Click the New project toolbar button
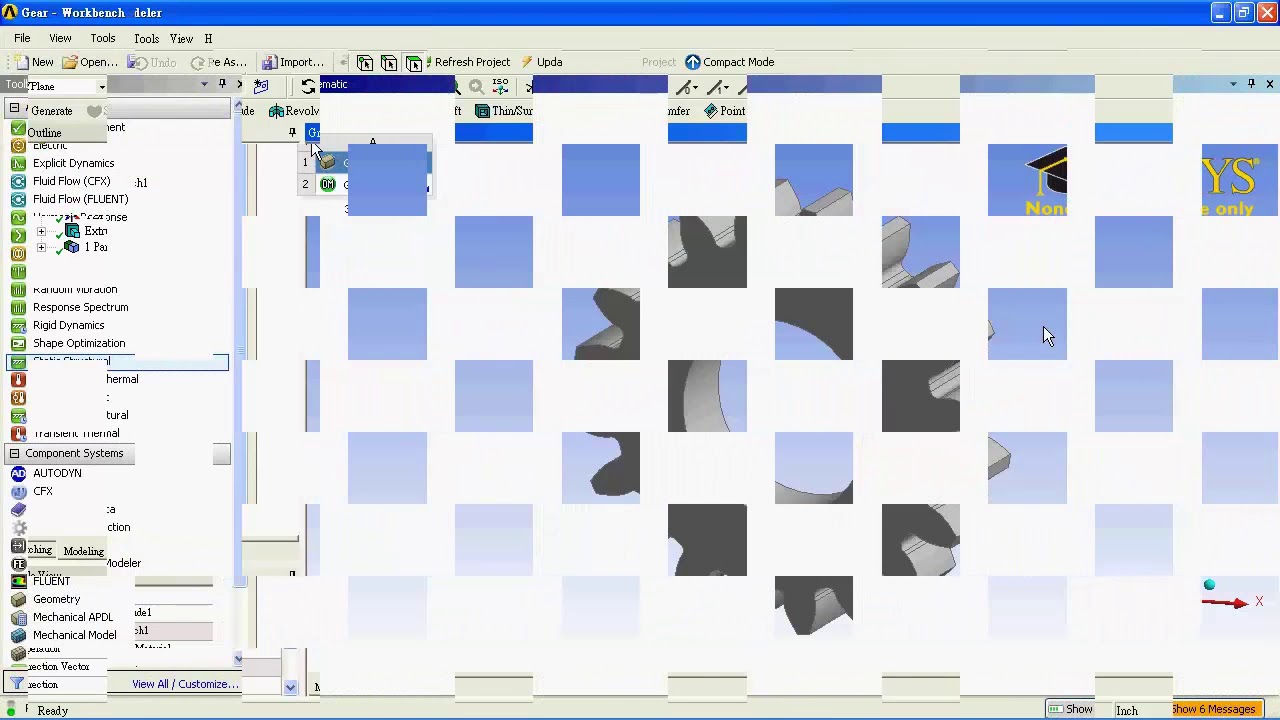1280x720 pixels. click(x=34, y=62)
